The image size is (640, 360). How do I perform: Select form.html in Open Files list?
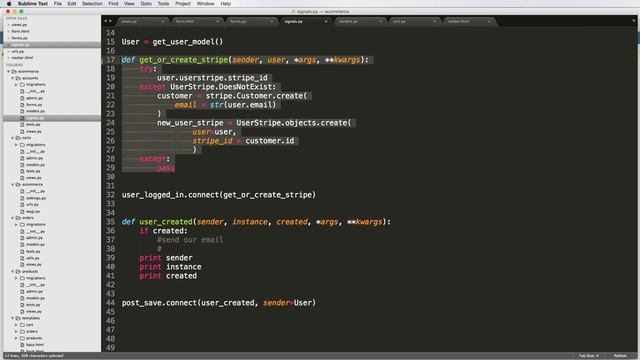point(20,31)
